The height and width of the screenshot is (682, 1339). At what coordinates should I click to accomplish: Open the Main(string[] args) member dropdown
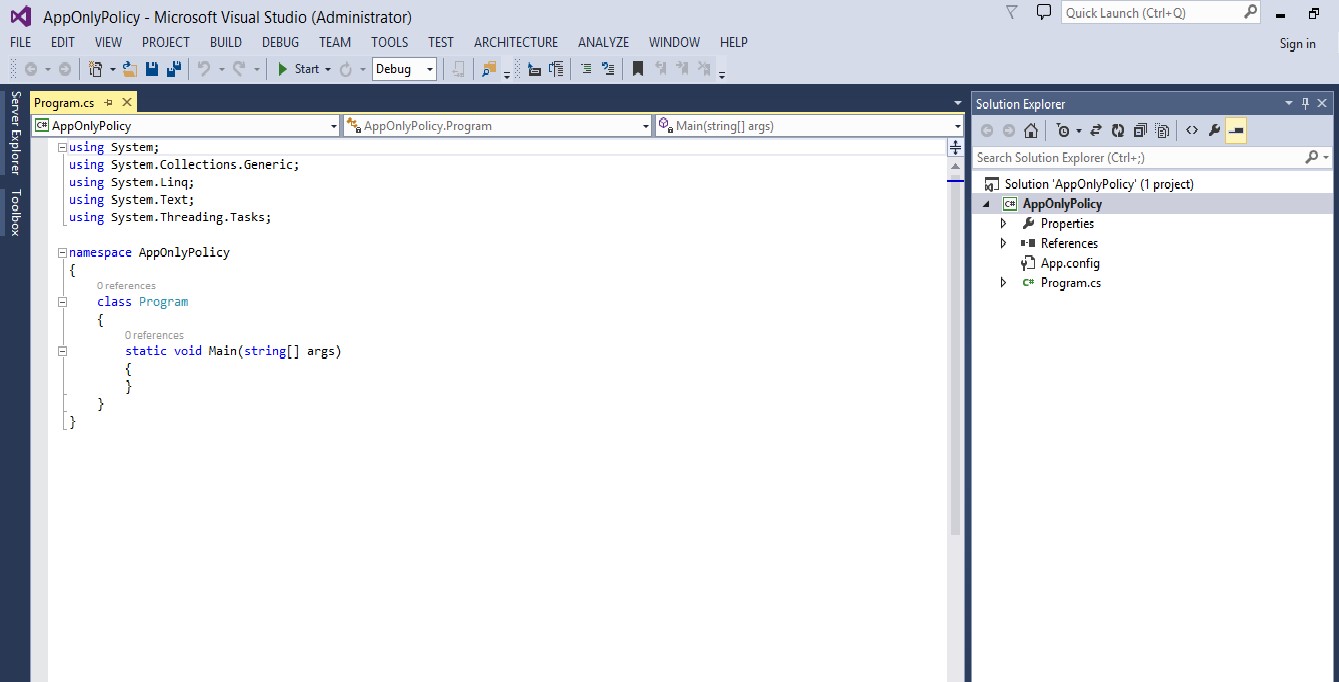coord(809,126)
